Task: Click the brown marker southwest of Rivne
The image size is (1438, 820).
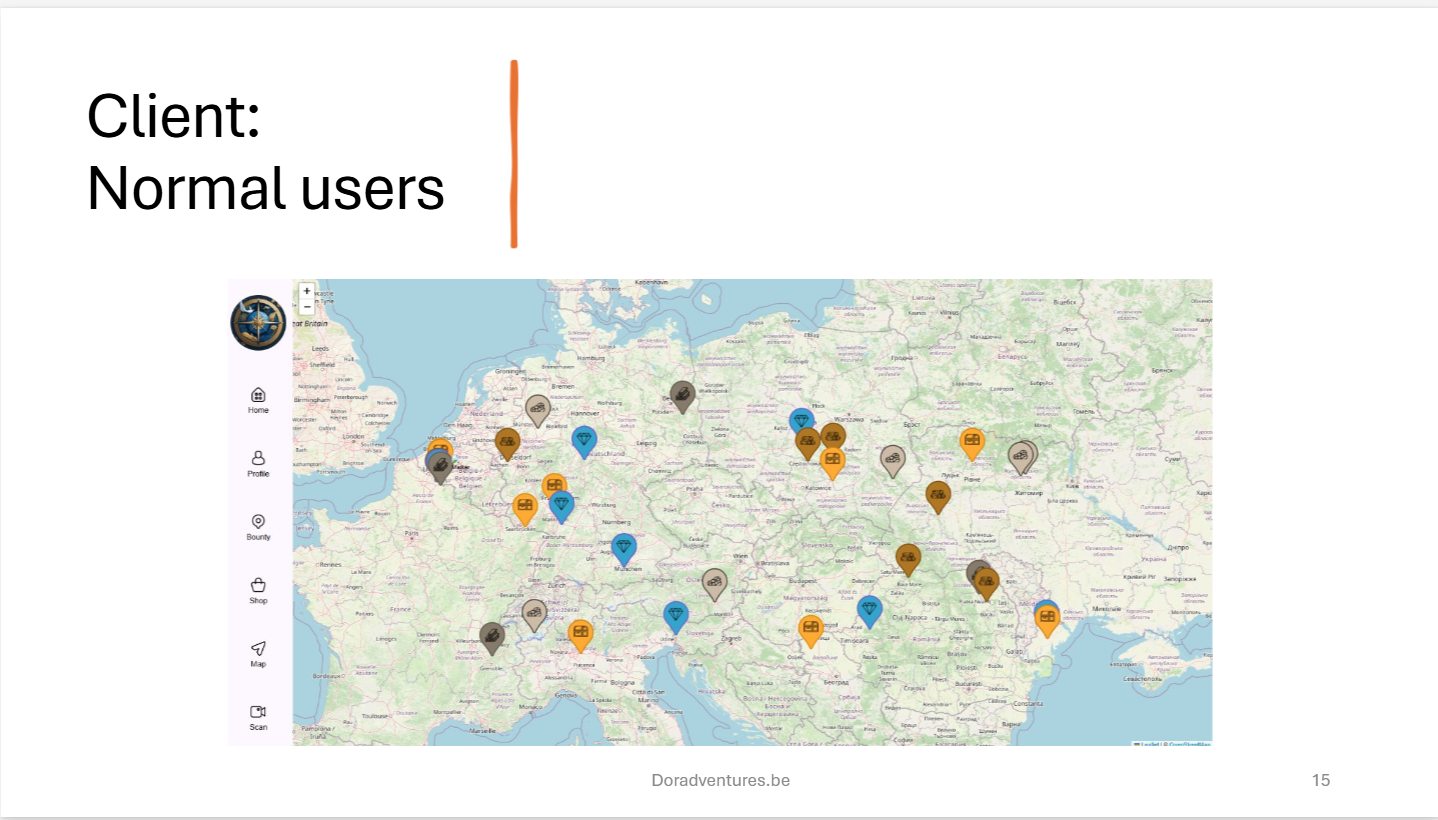Action: (x=938, y=496)
